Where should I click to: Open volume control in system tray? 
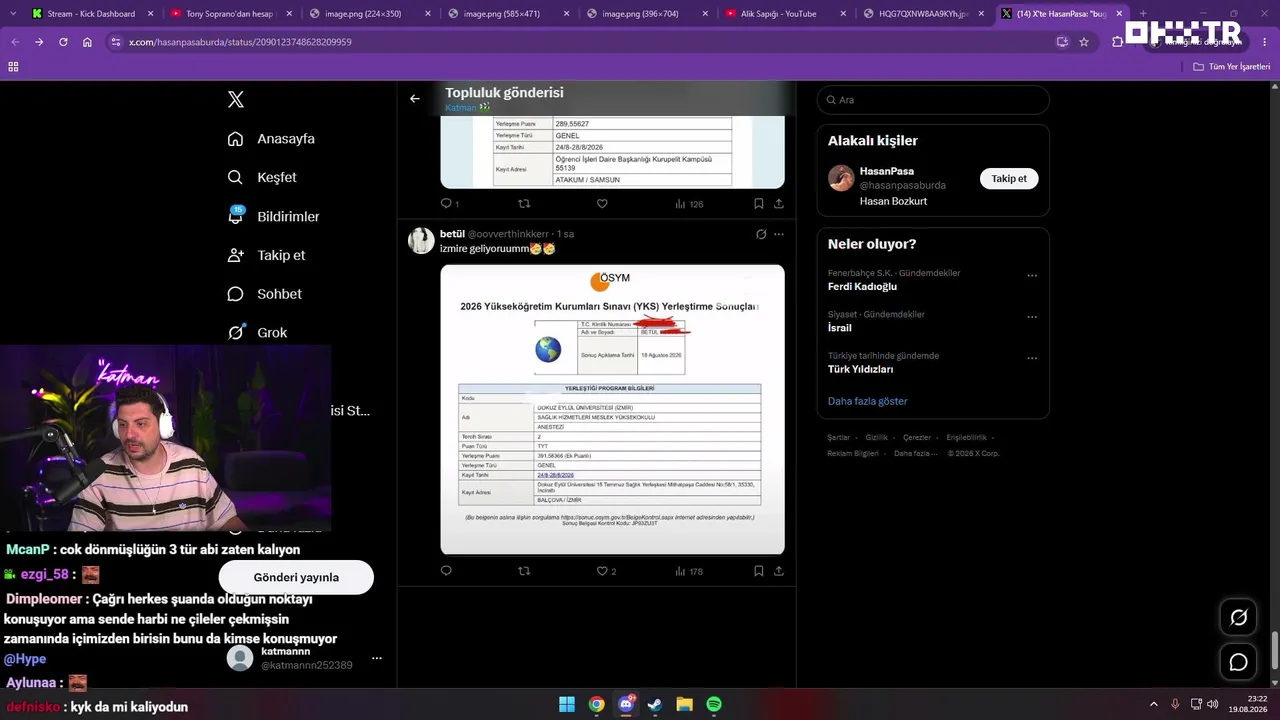pos(1212,704)
